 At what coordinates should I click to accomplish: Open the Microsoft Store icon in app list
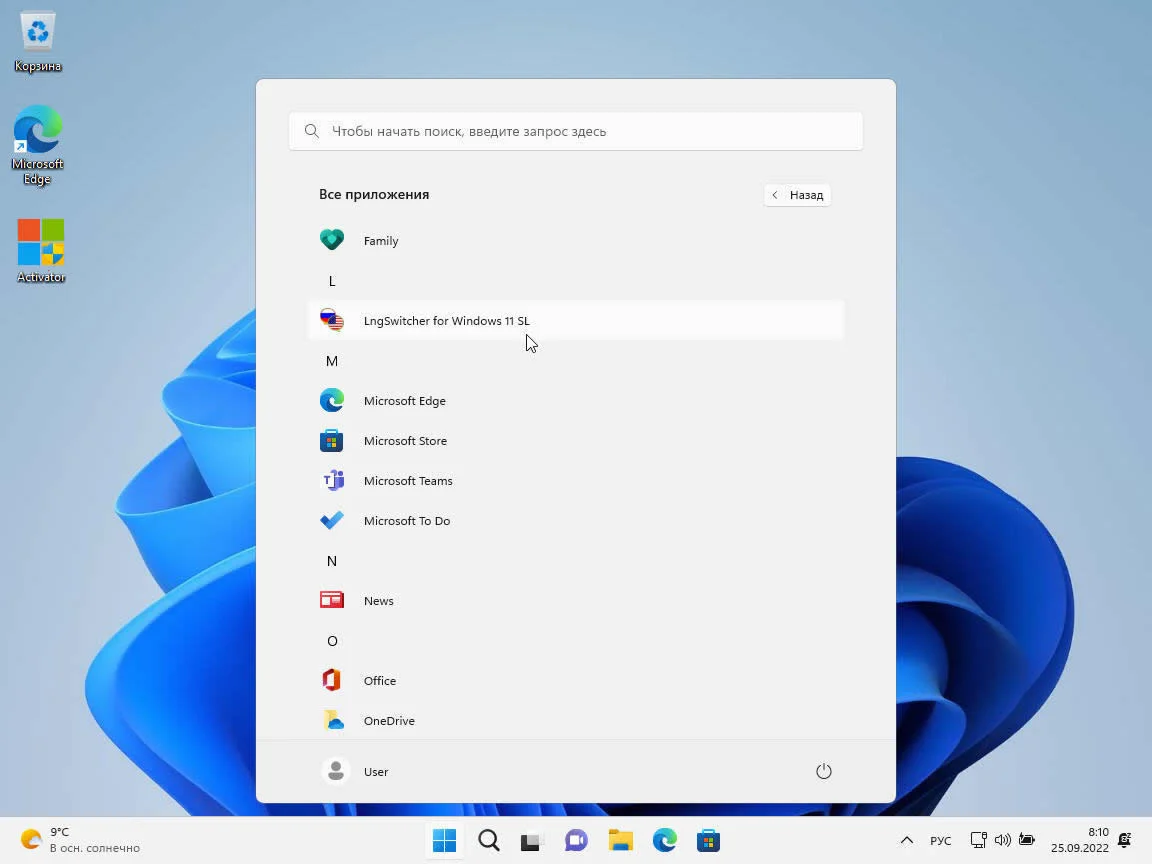[331, 441]
